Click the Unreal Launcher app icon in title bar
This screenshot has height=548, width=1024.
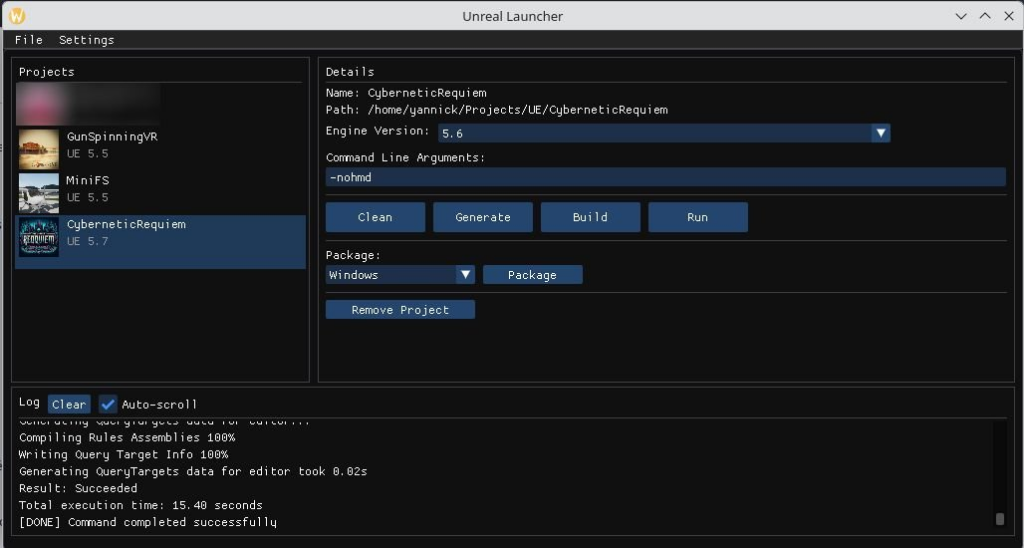pyautogui.click(x=18, y=16)
